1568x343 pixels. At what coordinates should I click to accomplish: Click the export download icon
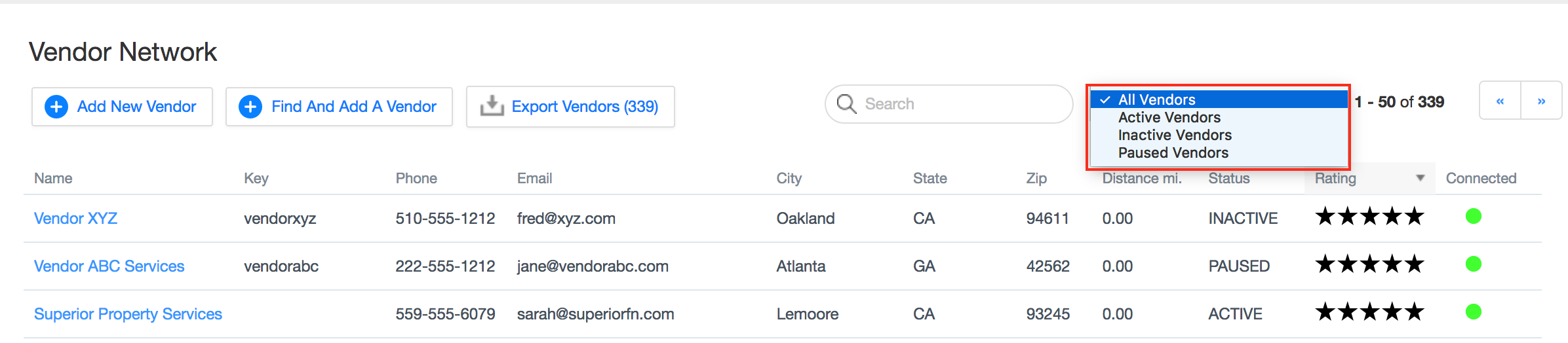492,105
